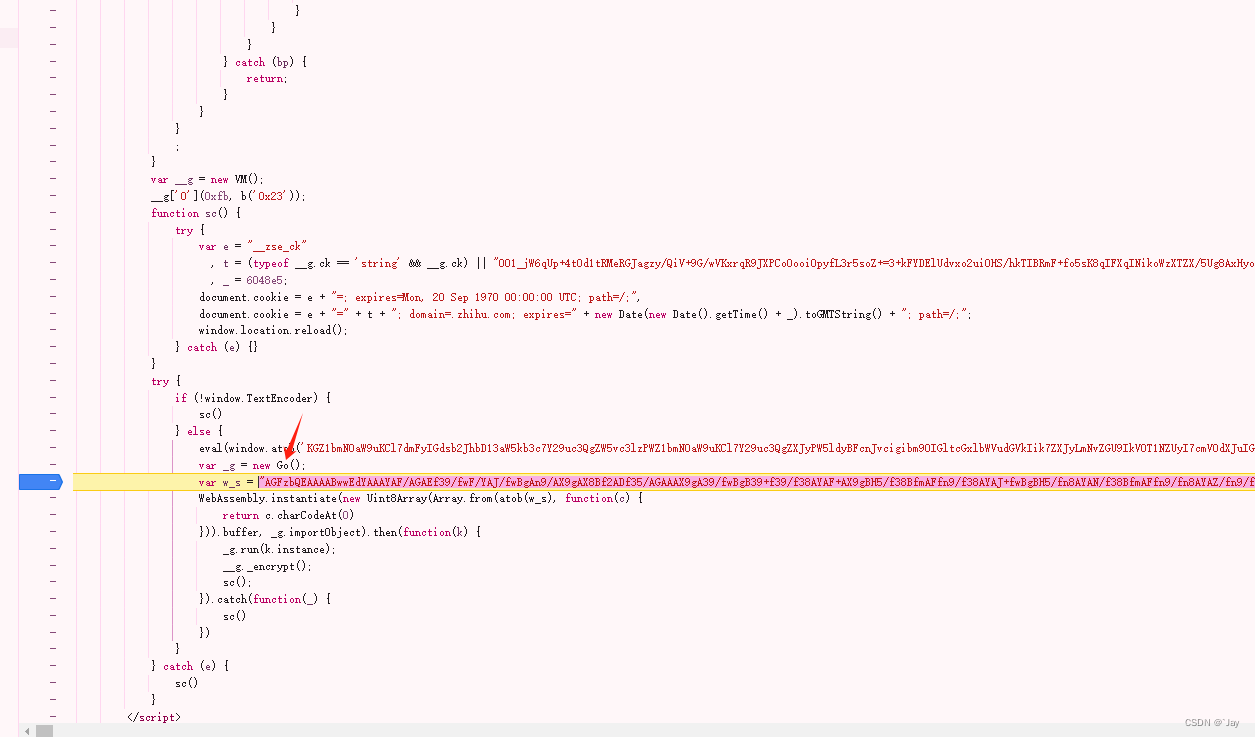Click the '} else {' line

(199, 431)
